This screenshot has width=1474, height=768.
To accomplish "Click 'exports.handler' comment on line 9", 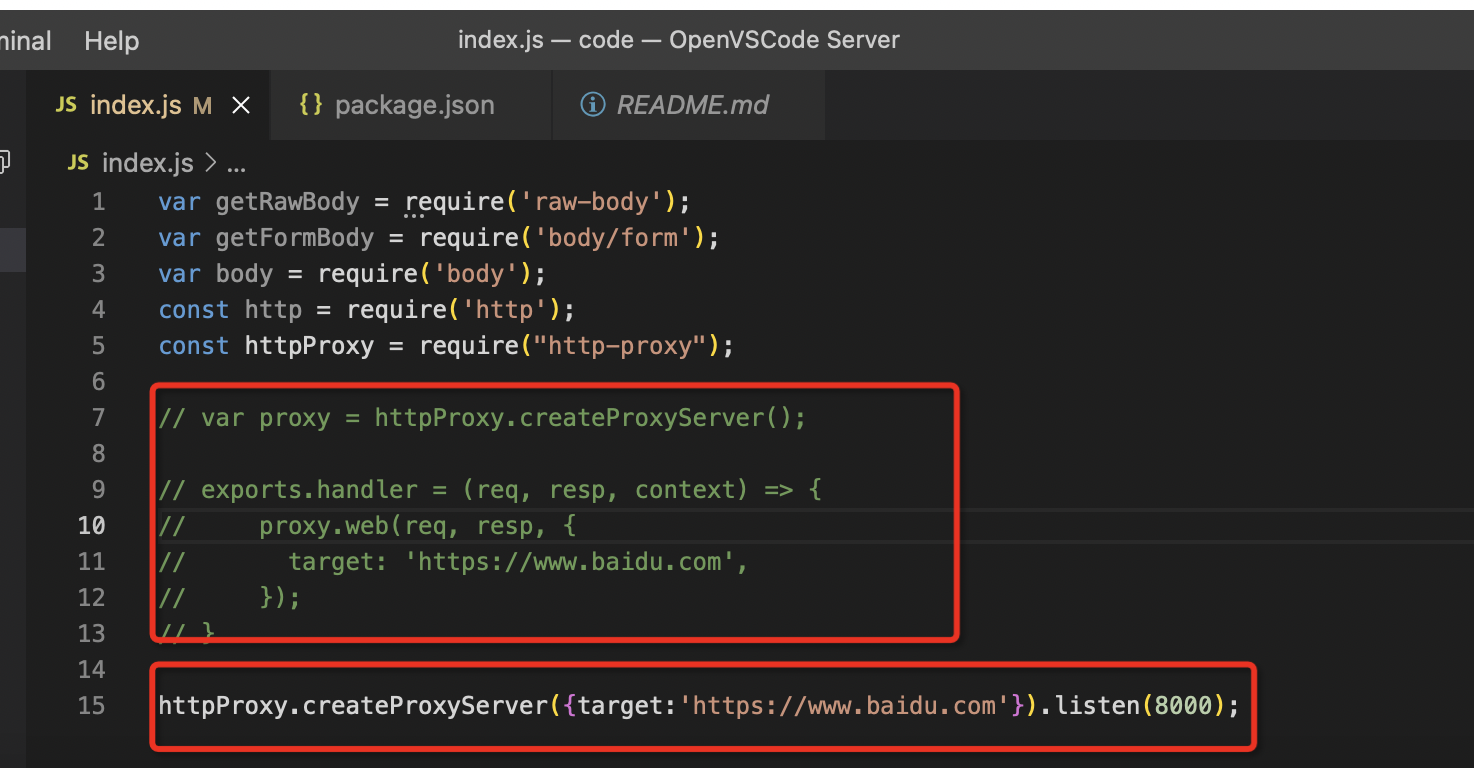I will (x=309, y=490).
